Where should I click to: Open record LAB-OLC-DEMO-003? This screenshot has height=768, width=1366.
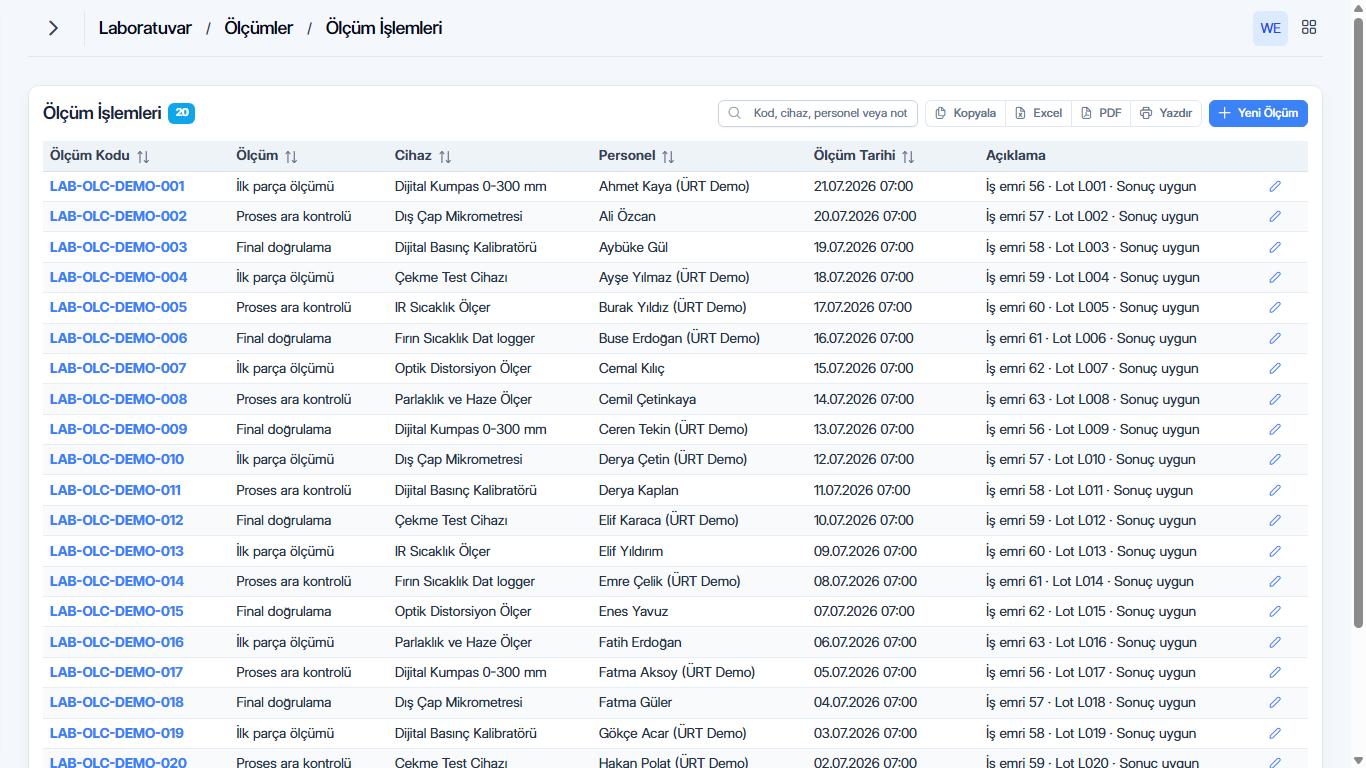coord(118,247)
